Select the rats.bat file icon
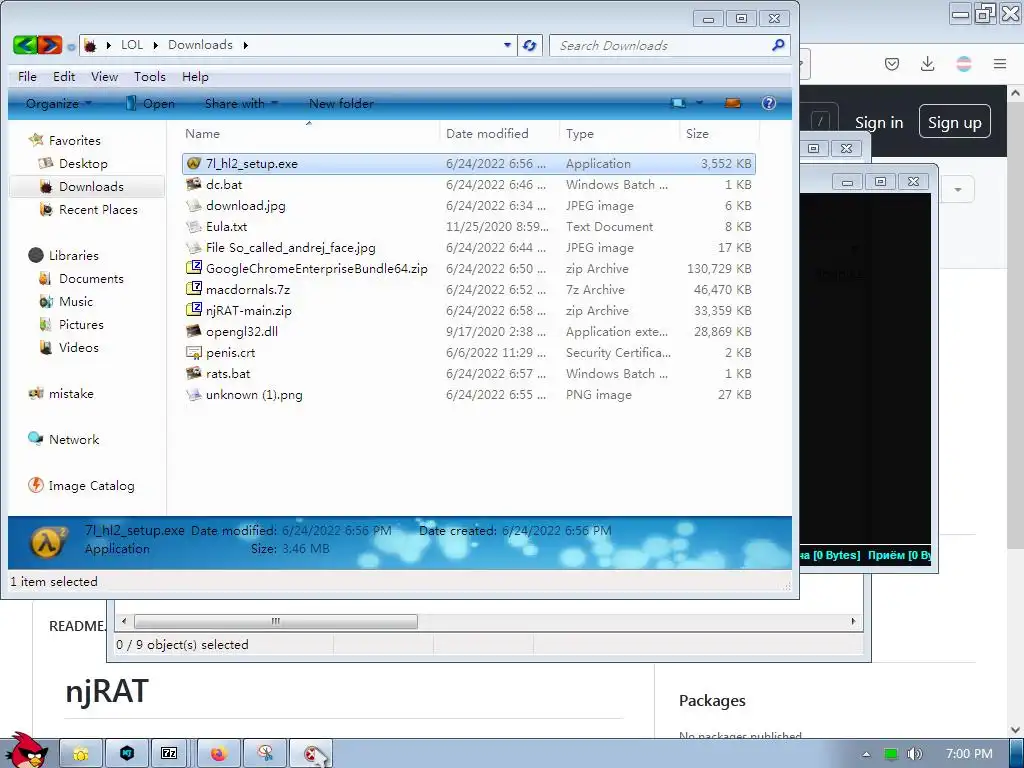 [x=193, y=373]
